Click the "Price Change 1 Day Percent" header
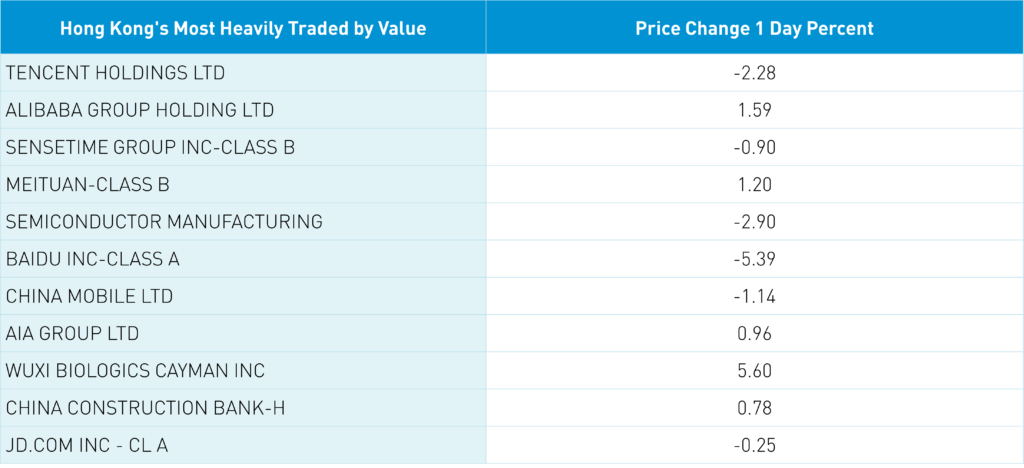 (754, 28)
